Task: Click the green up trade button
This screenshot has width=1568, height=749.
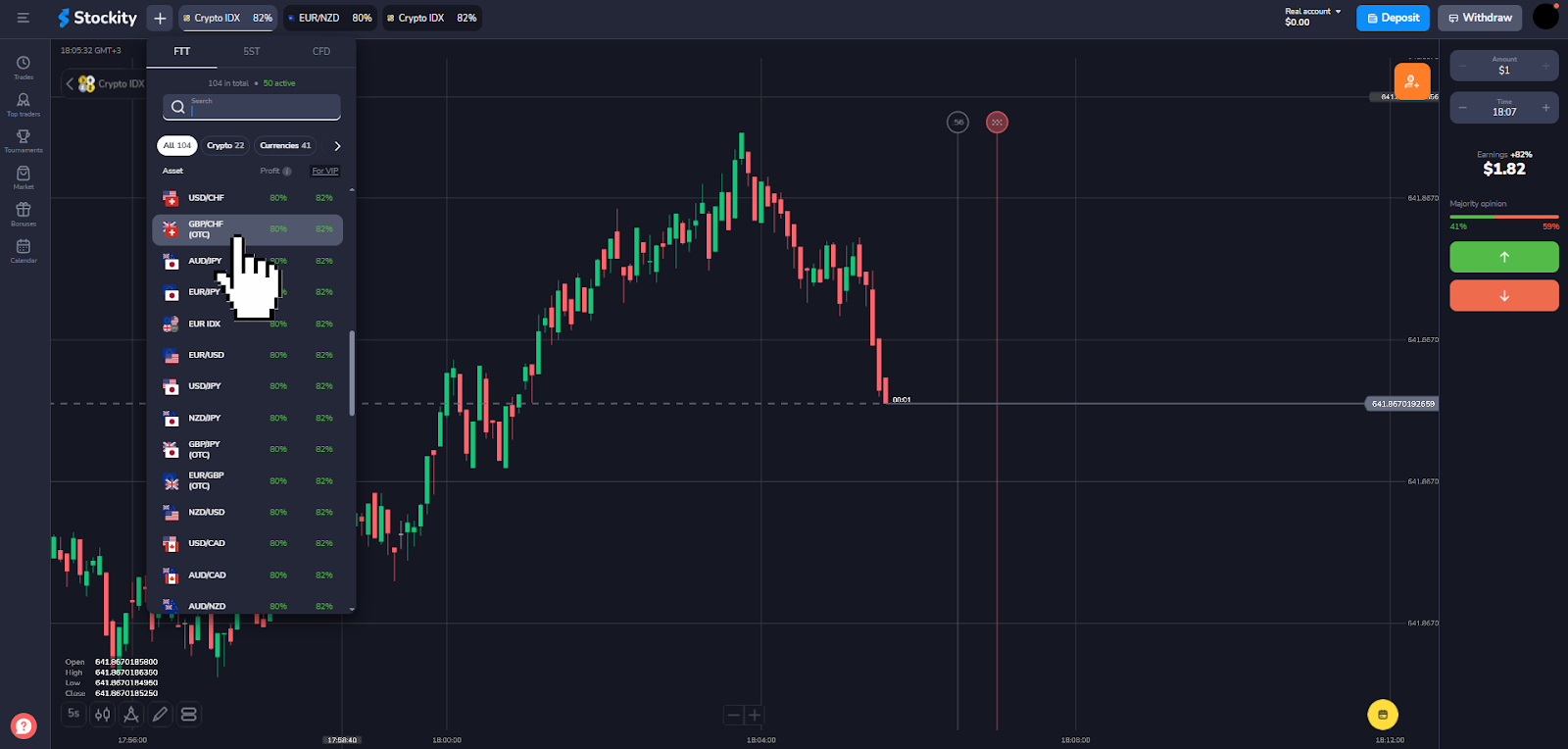Action: (1504, 257)
